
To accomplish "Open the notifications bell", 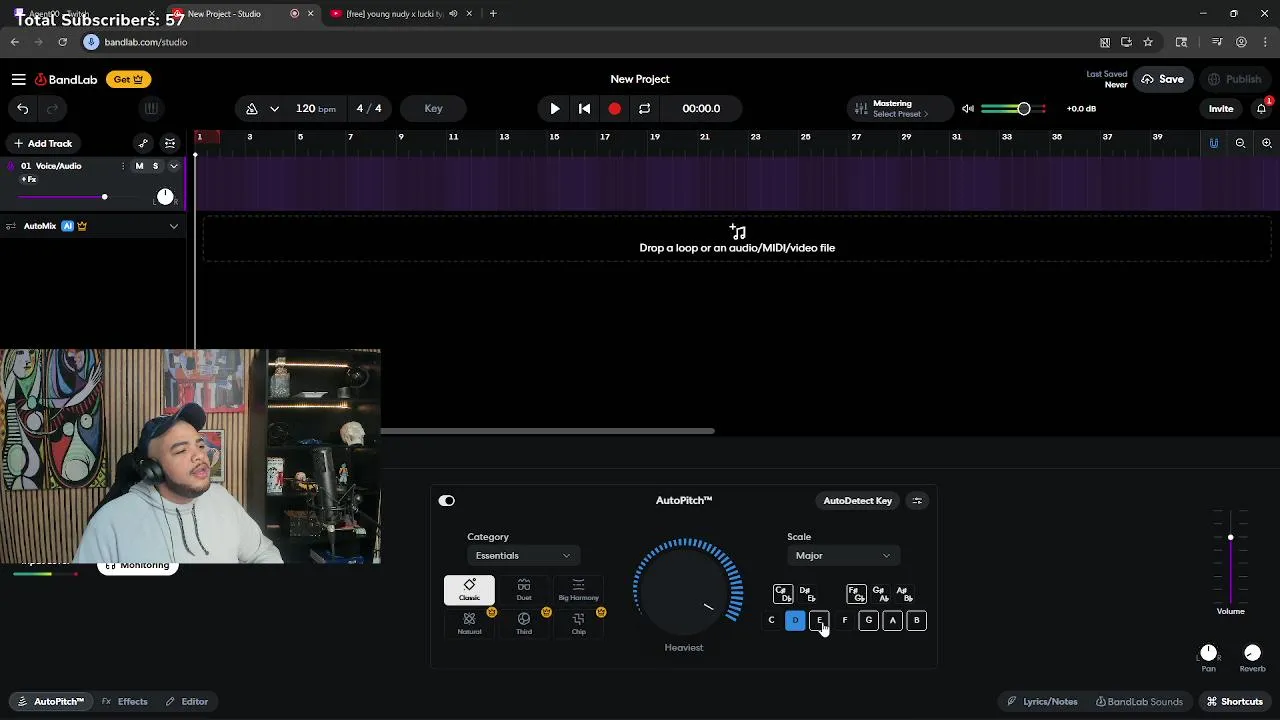I will click(x=1261, y=108).
